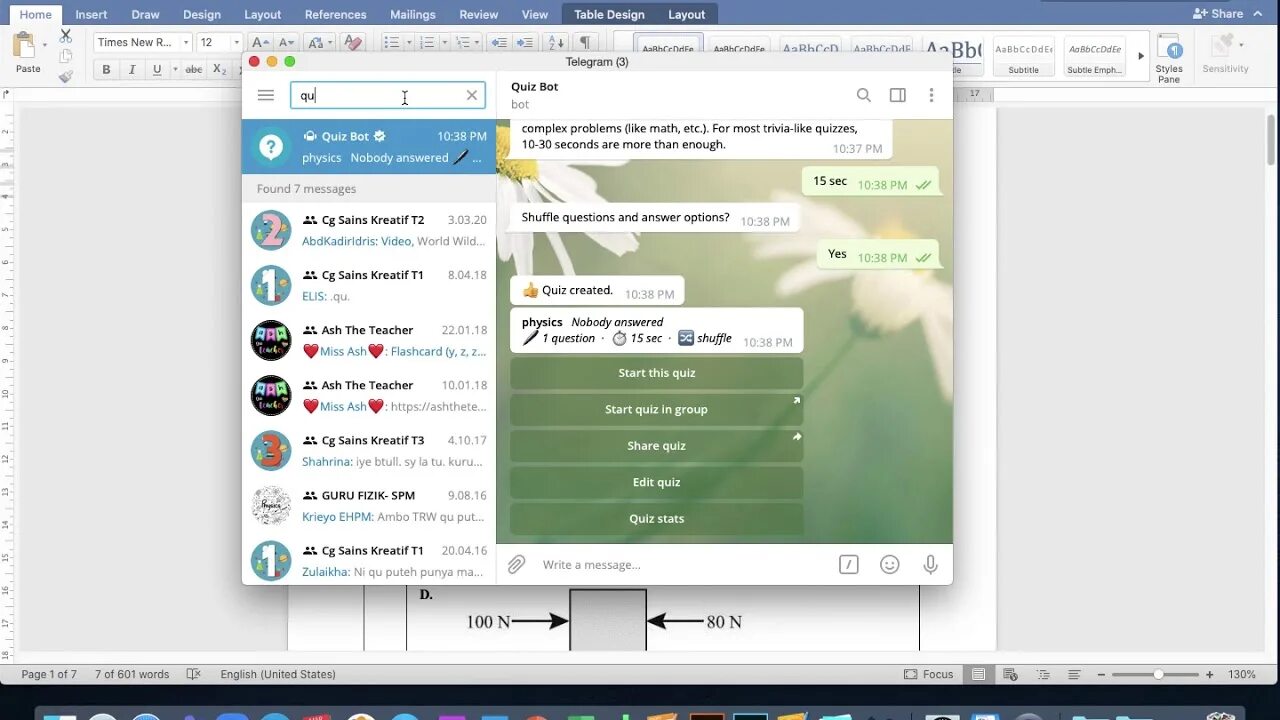Expand the Paste options arrow

pos(45,46)
